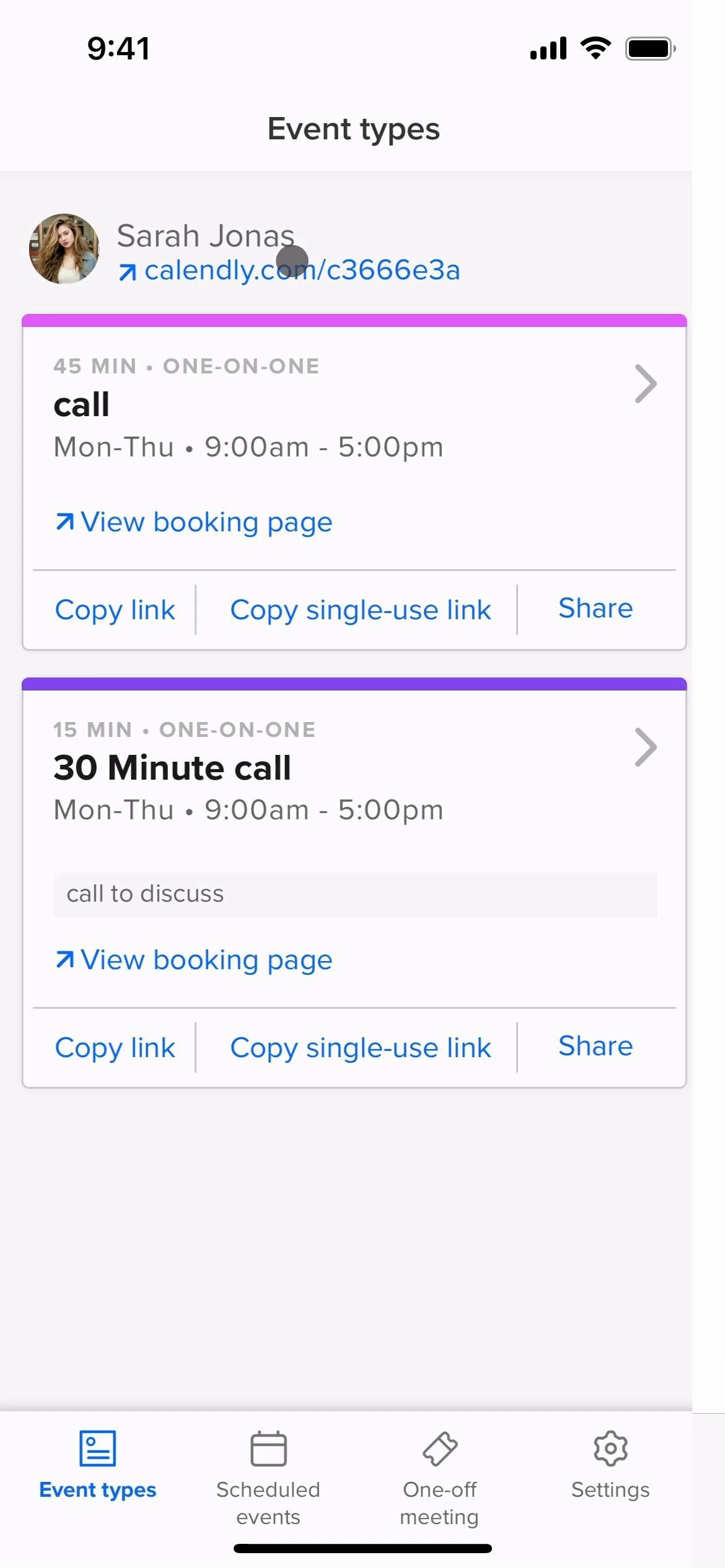Switch to the Settings tab label

tap(610, 1489)
